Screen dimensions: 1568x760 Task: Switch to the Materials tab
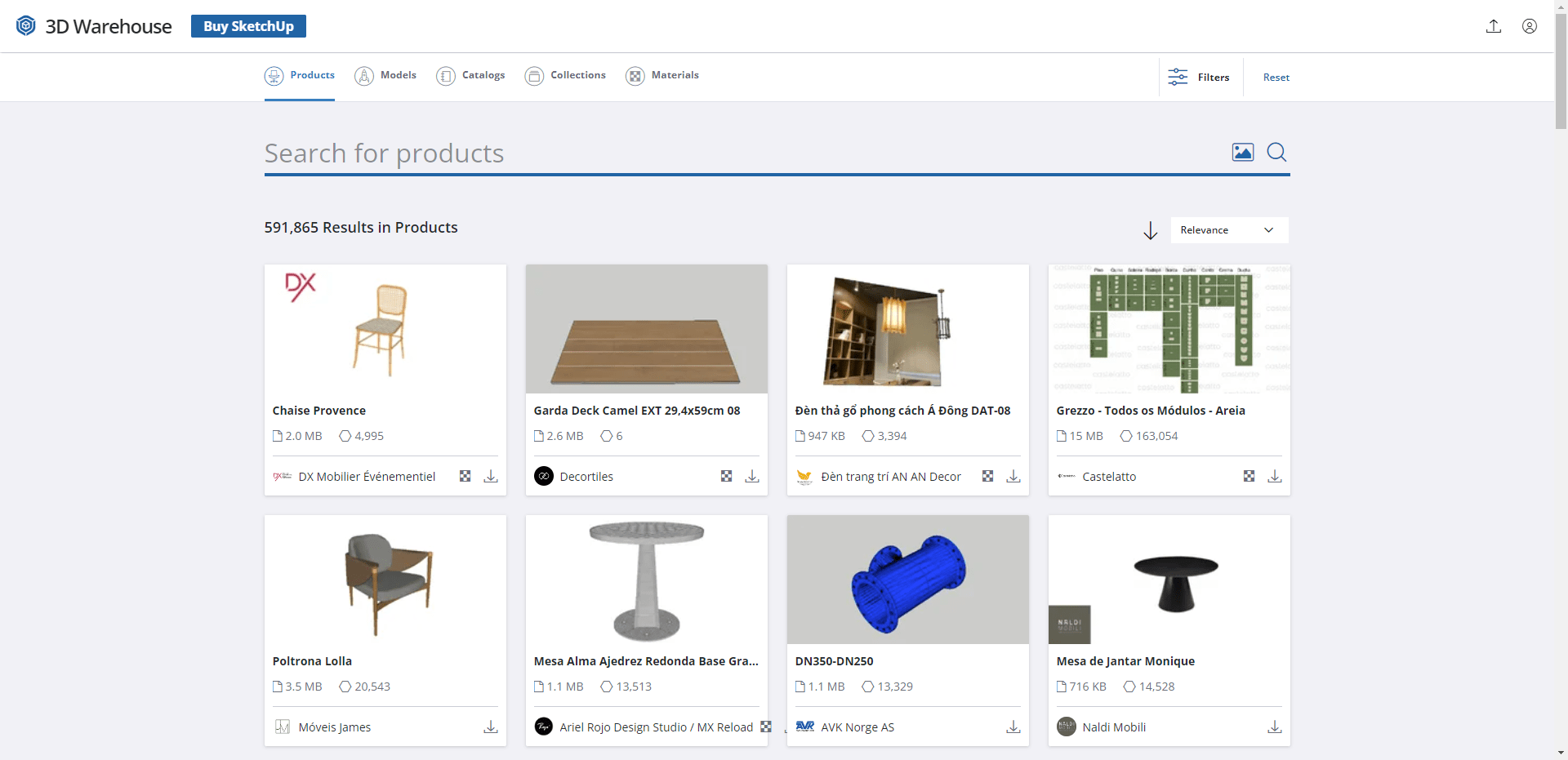pos(662,76)
